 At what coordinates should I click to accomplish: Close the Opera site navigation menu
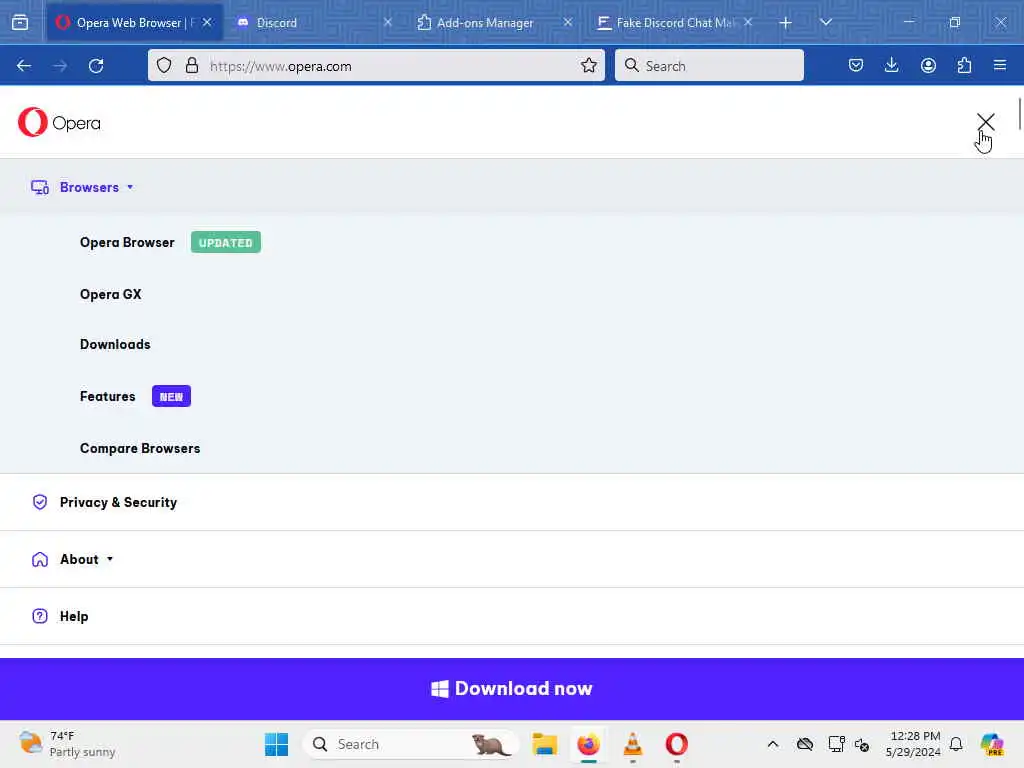(x=985, y=121)
